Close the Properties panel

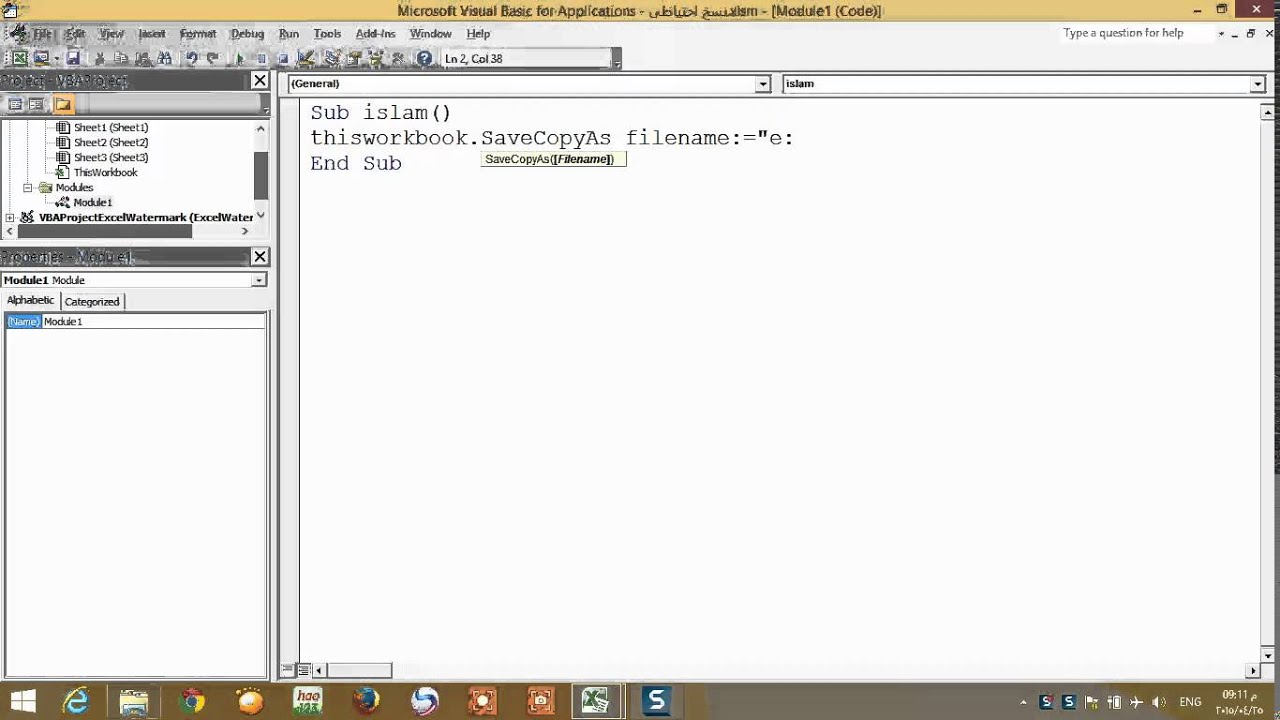tap(260, 256)
